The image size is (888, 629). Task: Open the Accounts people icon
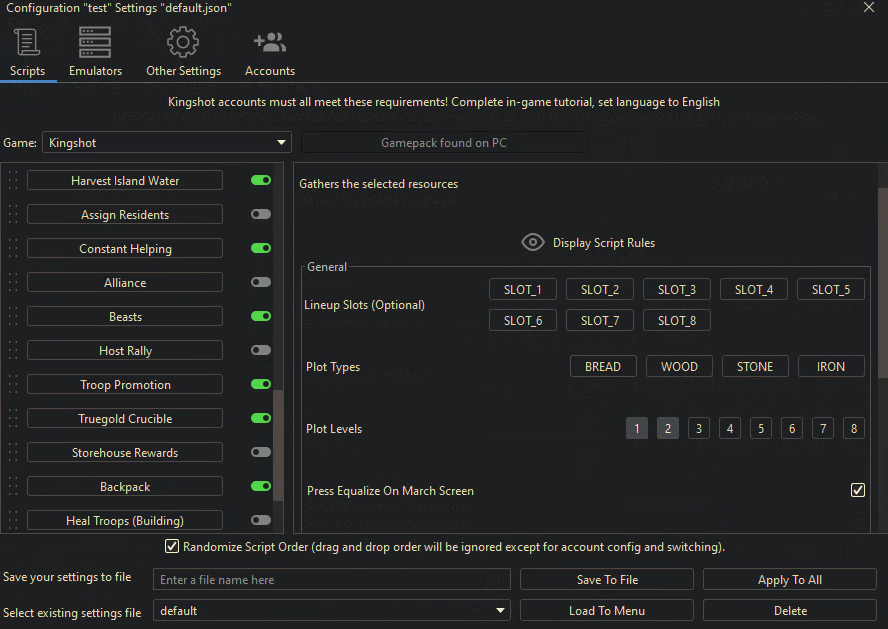pos(270,44)
